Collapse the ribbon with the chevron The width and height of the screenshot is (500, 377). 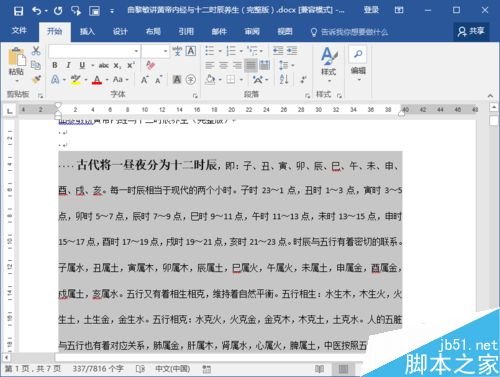(x=490, y=96)
